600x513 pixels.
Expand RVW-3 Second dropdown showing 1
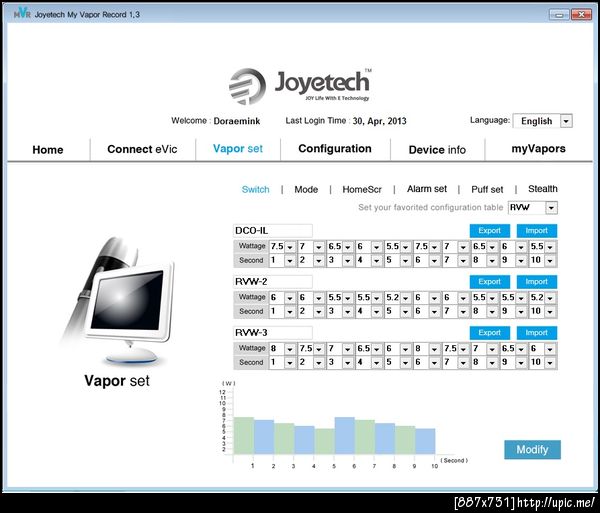point(290,363)
